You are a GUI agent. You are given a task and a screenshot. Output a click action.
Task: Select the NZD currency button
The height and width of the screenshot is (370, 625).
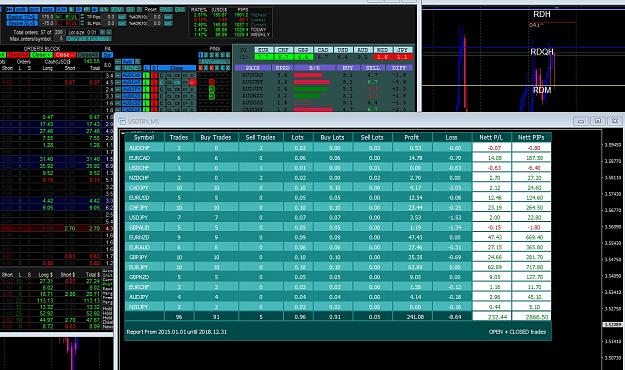click(x=383, y=50)
